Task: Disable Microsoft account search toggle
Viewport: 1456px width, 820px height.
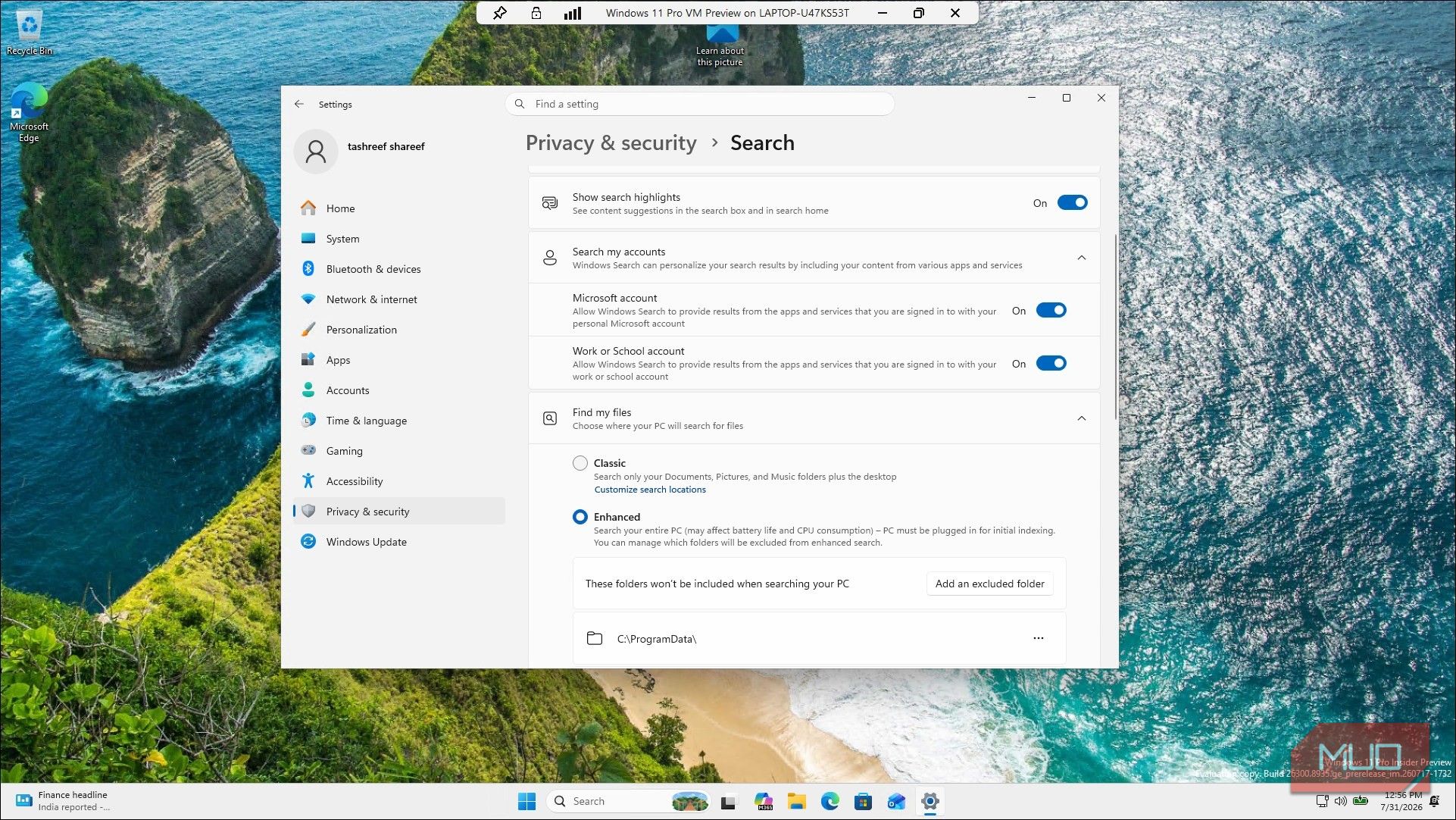Action: (1051, 311)
